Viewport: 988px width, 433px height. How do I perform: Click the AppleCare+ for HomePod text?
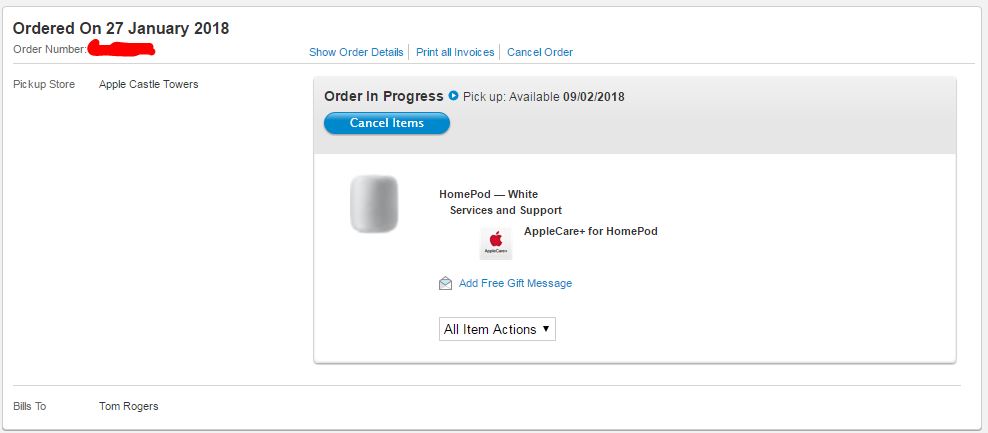(590, 231)
